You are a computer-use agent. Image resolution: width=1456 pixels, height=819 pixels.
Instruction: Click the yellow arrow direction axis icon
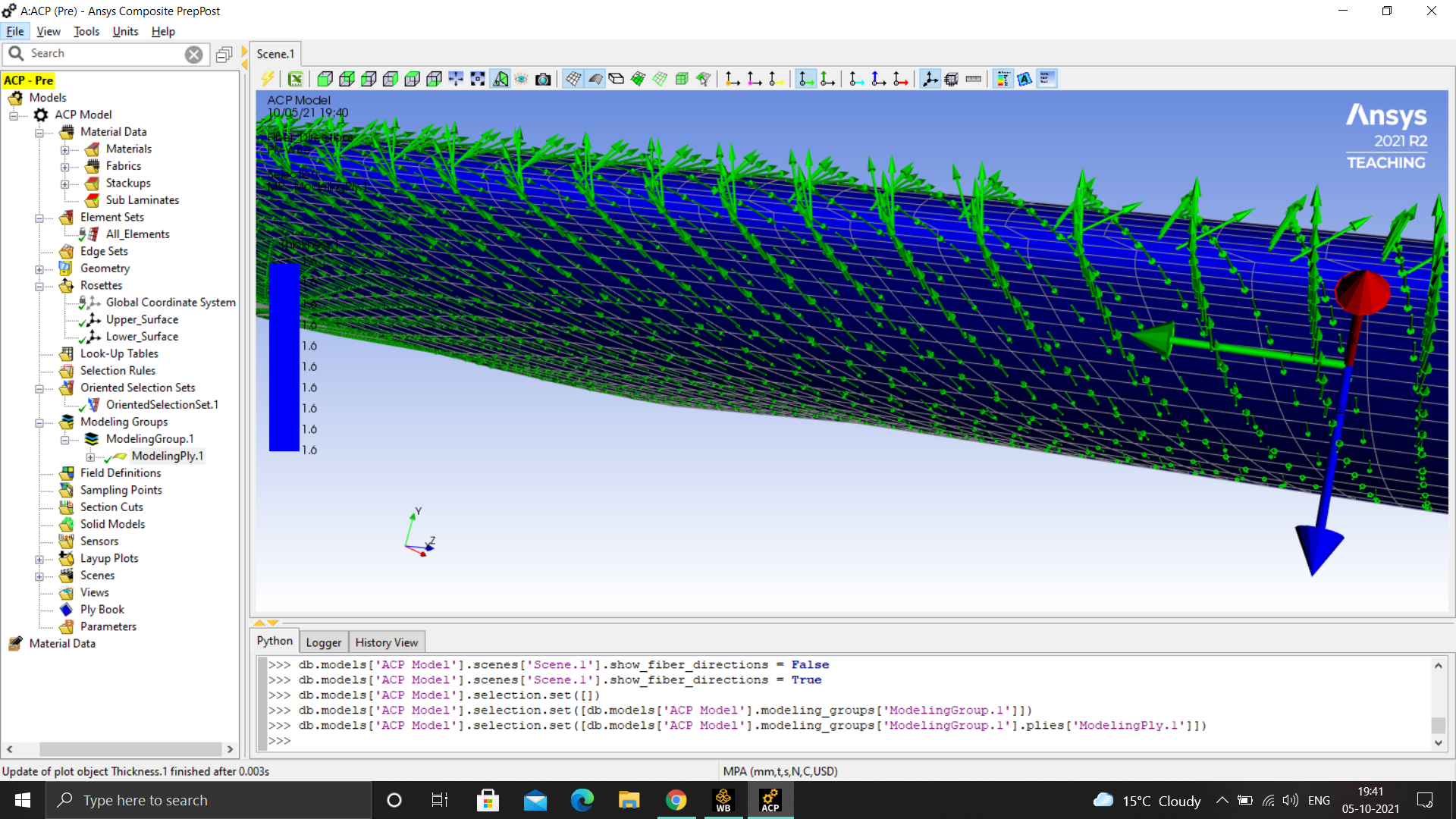click(776, 79)
